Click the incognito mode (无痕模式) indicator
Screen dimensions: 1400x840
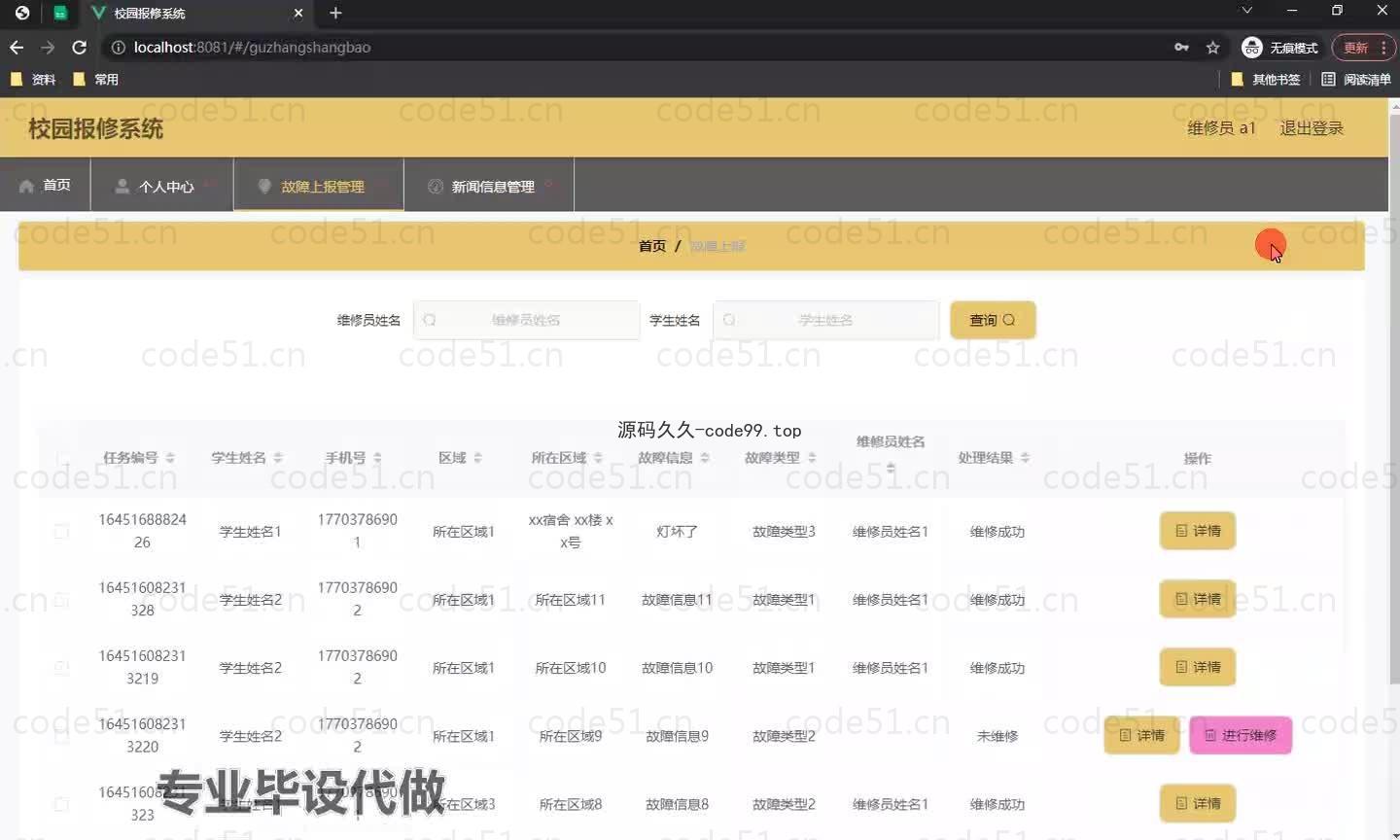(1279, 47)
